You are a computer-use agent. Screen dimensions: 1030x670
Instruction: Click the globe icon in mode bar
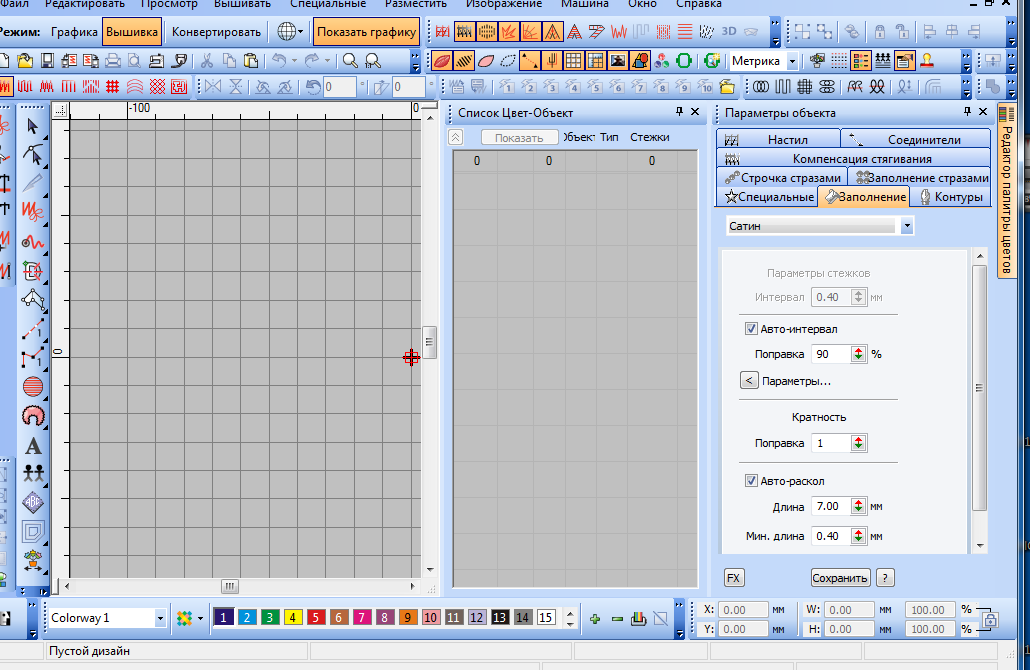point(286,32)
